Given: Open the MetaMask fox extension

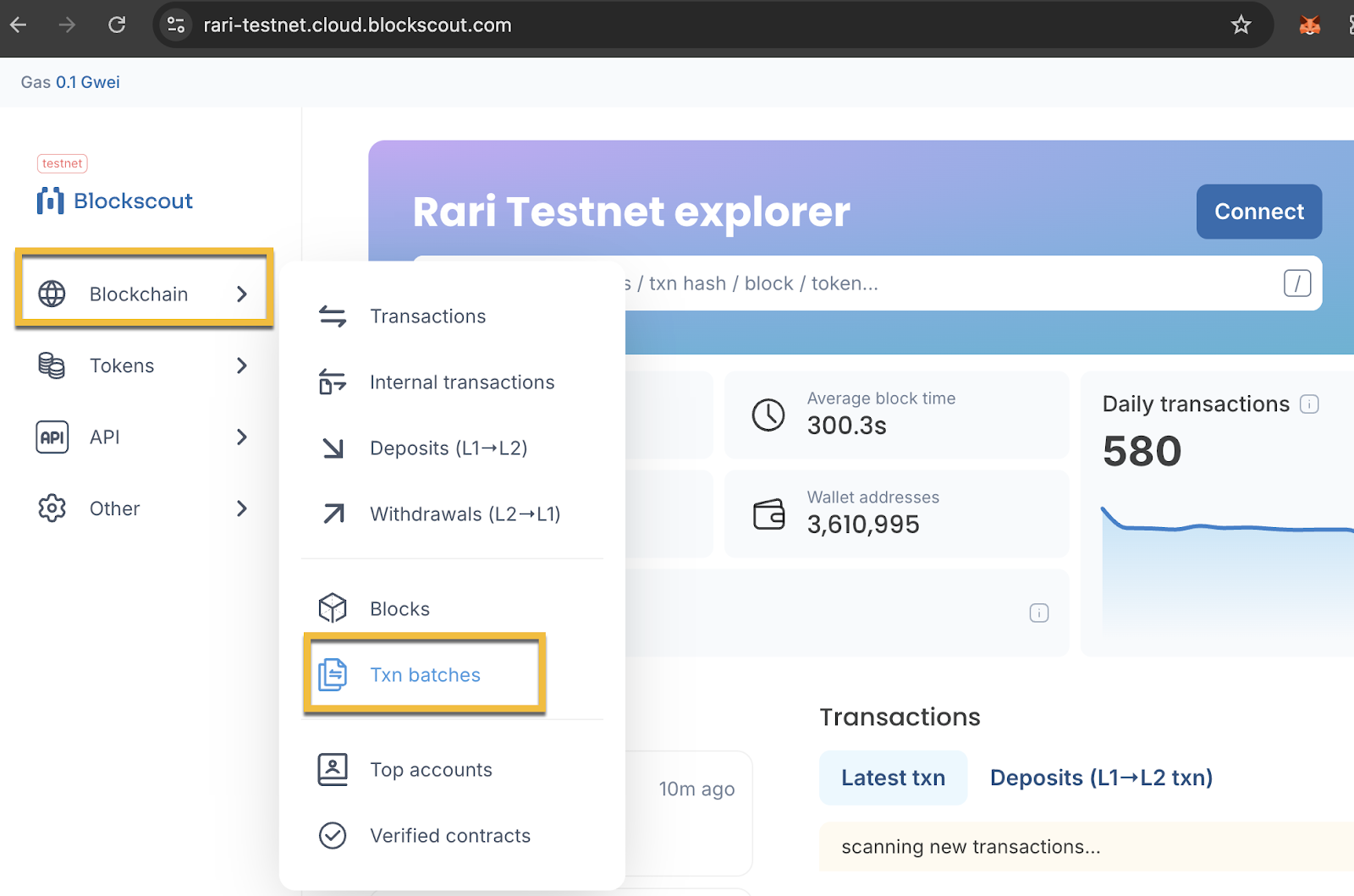Looking at the screenshot, I should pyautogui.click(x=1310, y=25).
